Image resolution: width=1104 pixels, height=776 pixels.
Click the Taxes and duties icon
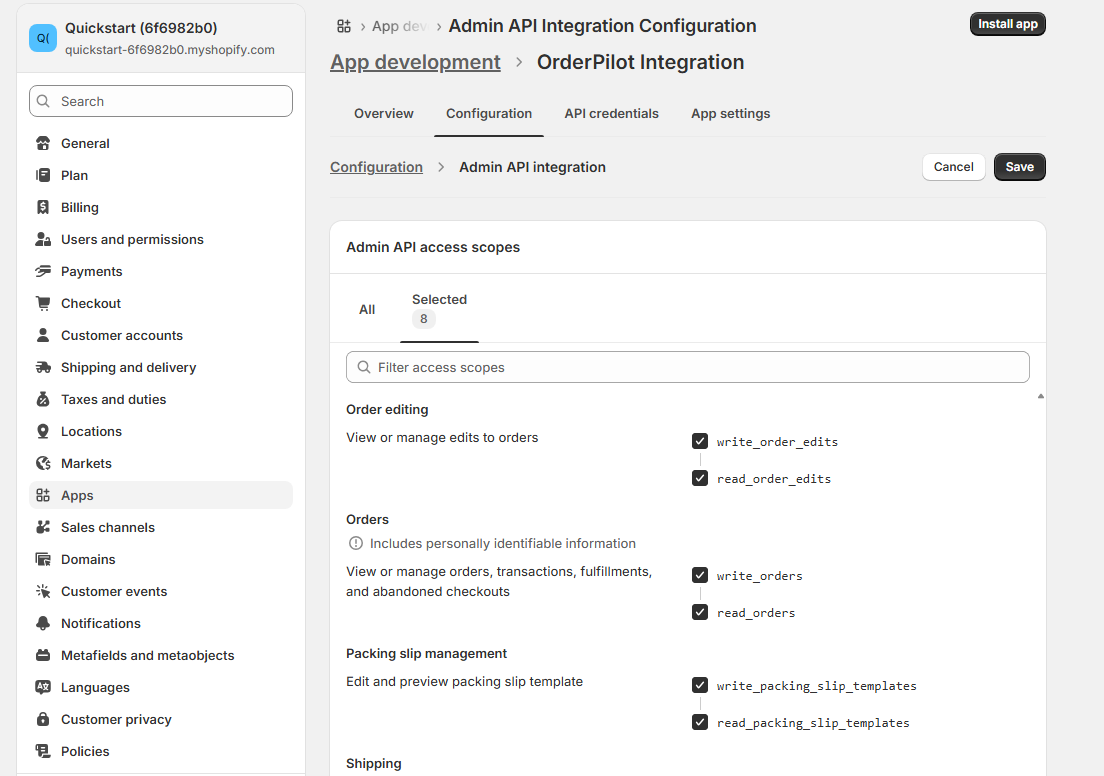point(44,399)
